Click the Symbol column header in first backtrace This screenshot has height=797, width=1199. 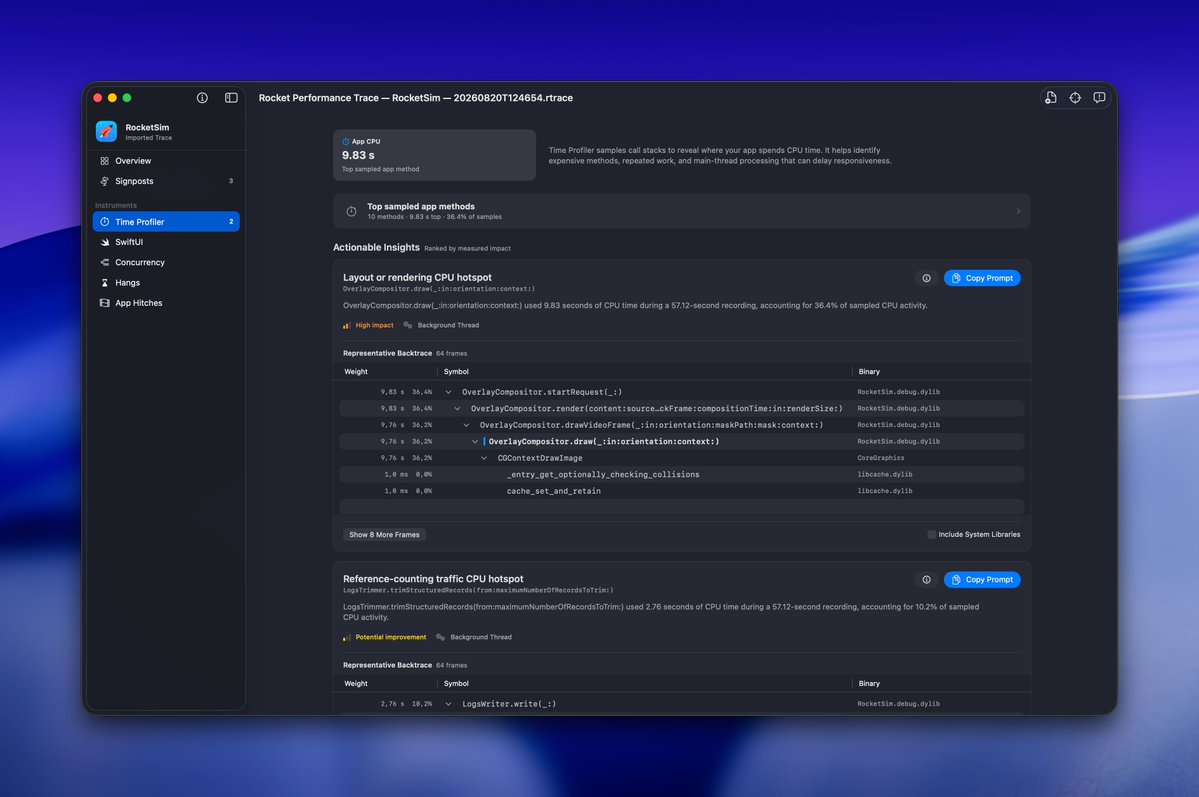coord(456,372)
